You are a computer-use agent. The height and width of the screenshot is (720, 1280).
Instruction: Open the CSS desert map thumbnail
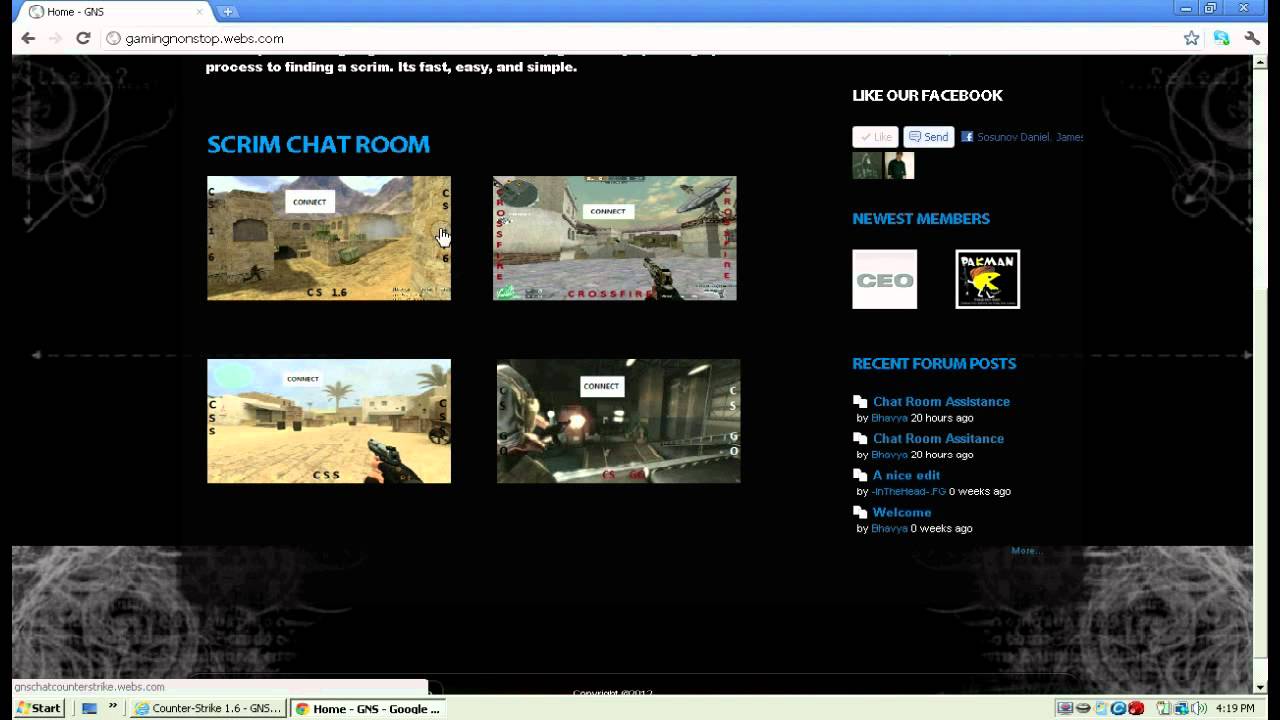[329, 421]
